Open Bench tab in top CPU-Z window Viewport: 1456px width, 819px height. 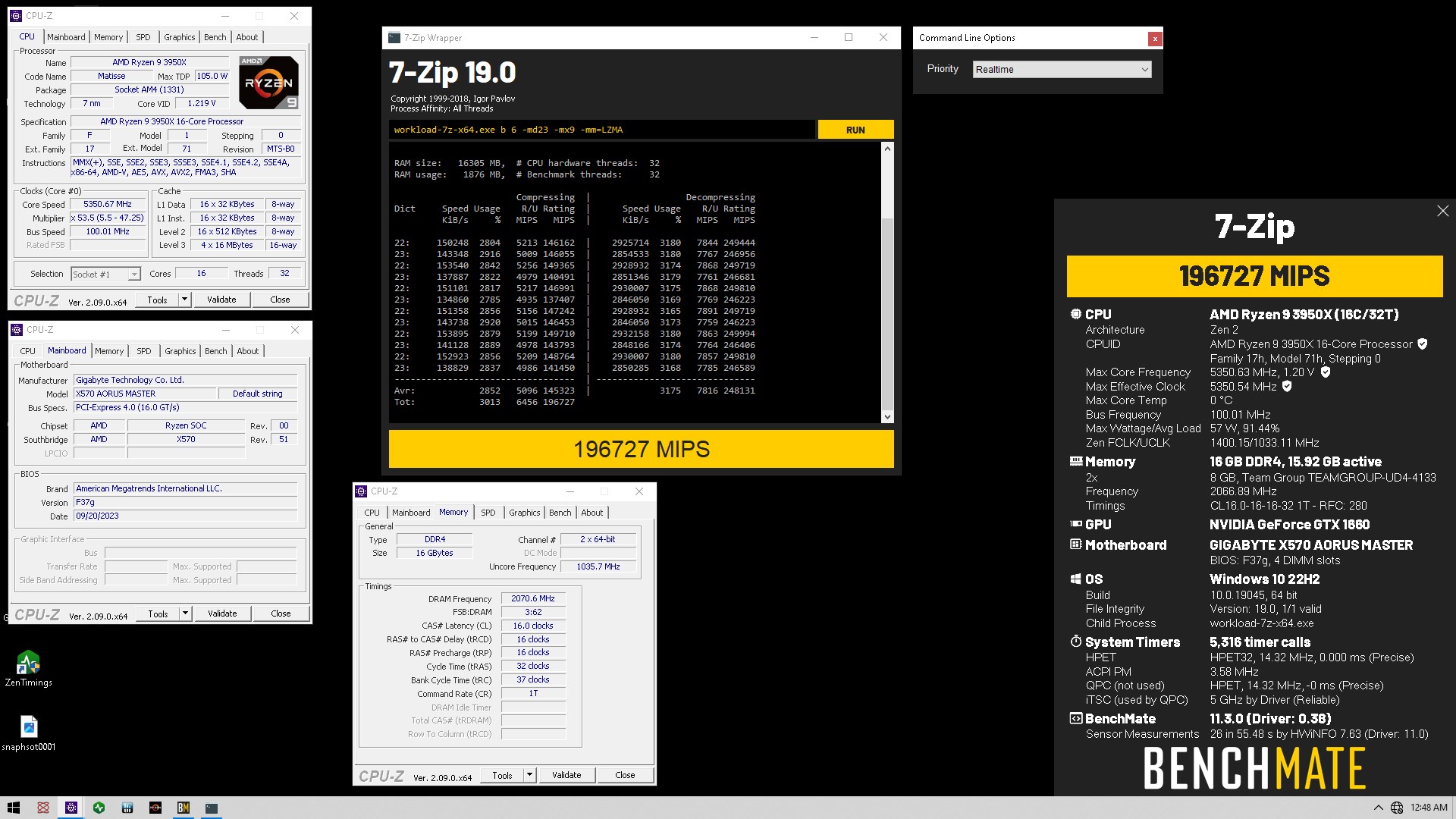pyautogui.click(x=215, y=37)
